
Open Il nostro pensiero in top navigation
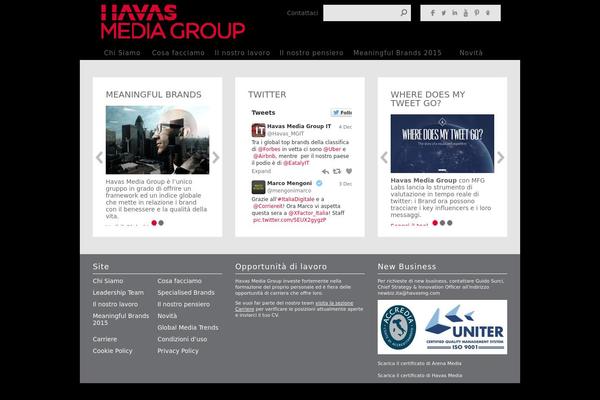click(311, 53)
